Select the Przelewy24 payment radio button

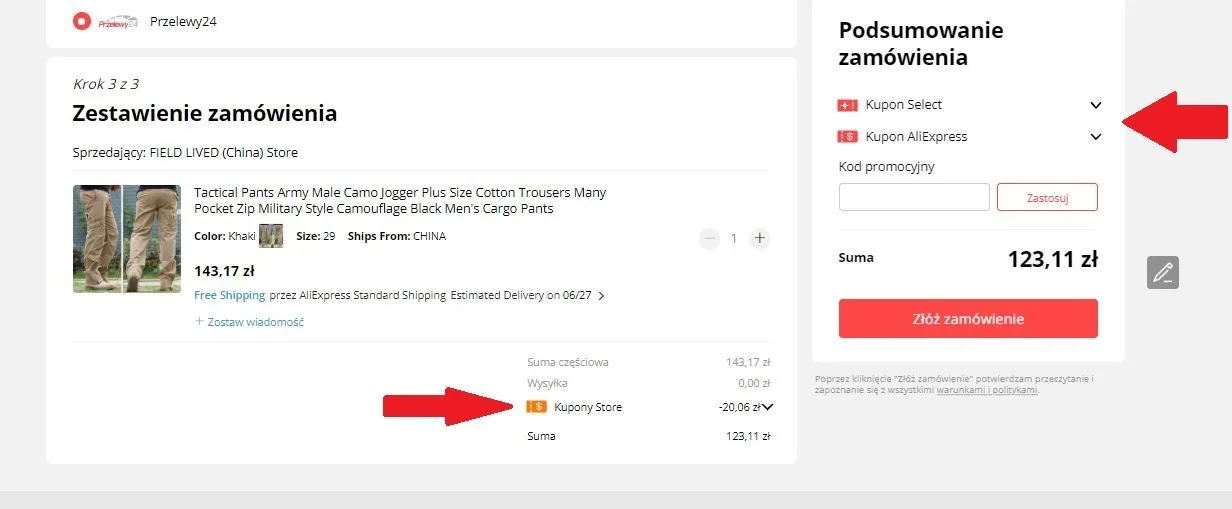coord(82,21)
